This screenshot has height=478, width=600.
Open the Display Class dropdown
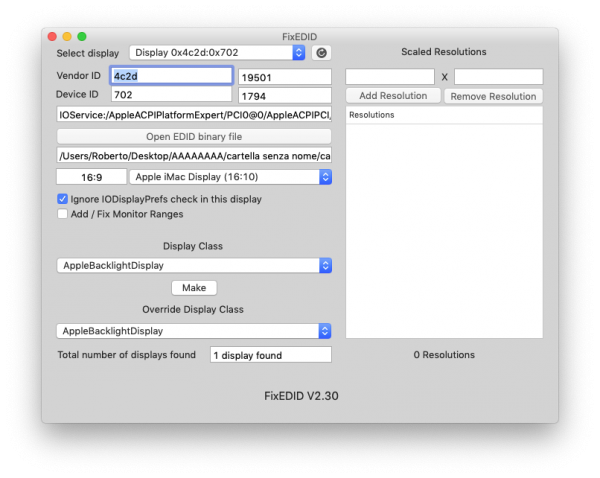pyautogui.click(x=194, y=265)
